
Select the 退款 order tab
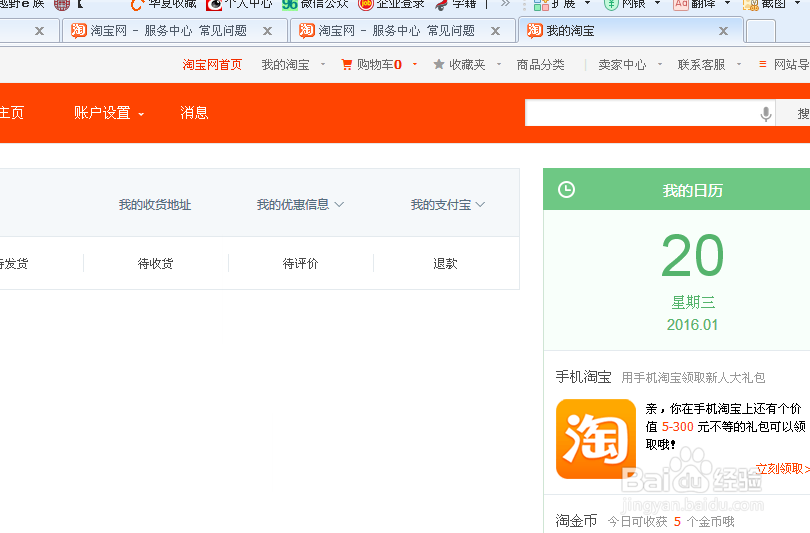[x=445, y=263]
